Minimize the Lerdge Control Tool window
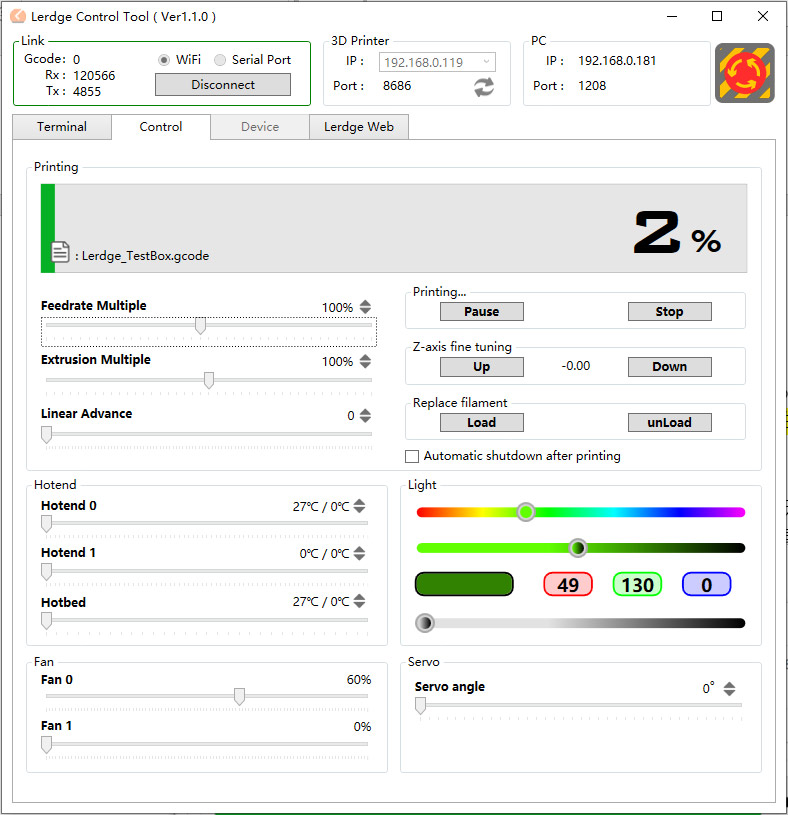Screen dimensions: 788x815 coord(672,17)
